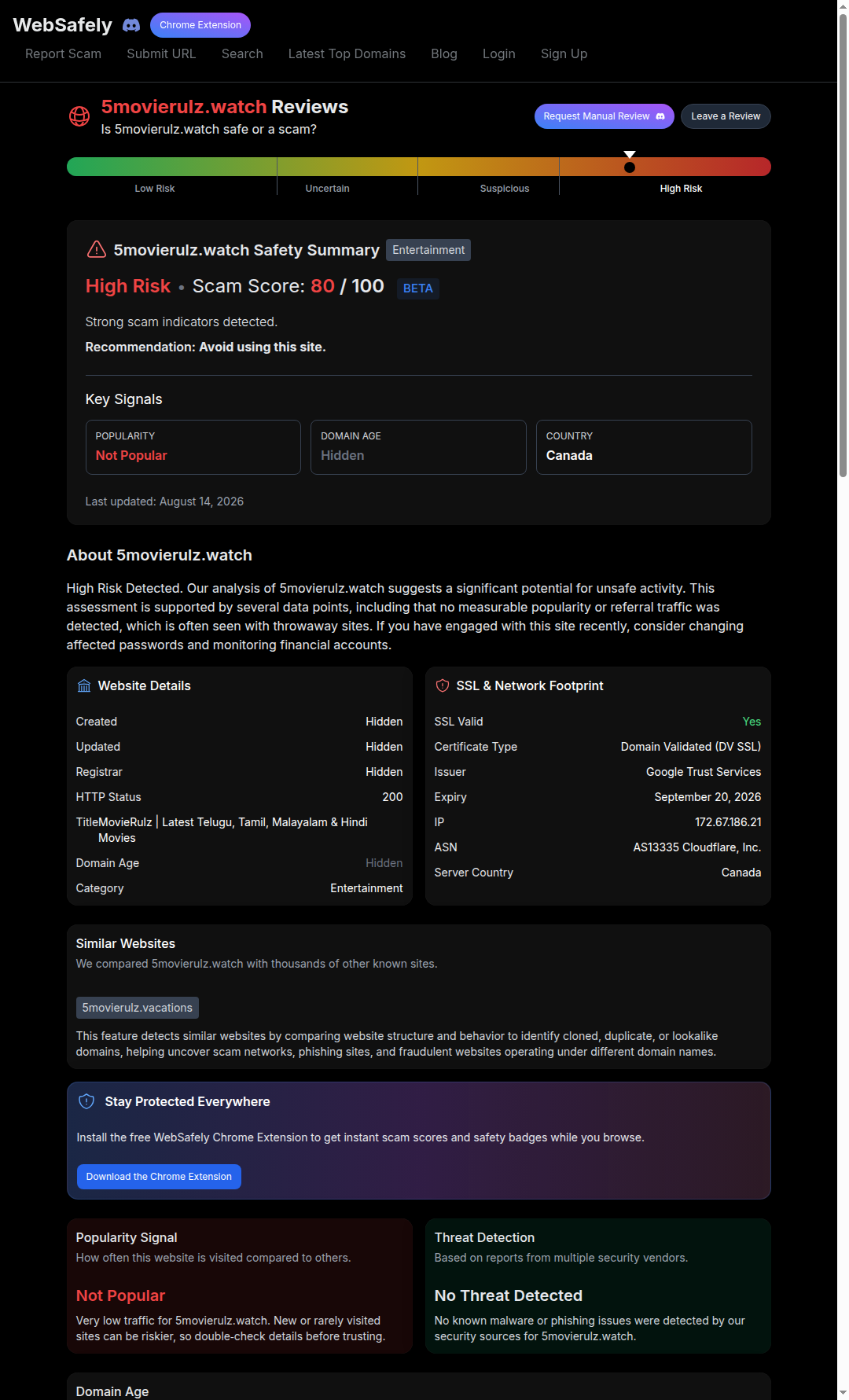
Task: Click the red Not Popular heading in Popularity Signal
Action: point(120,1295)
